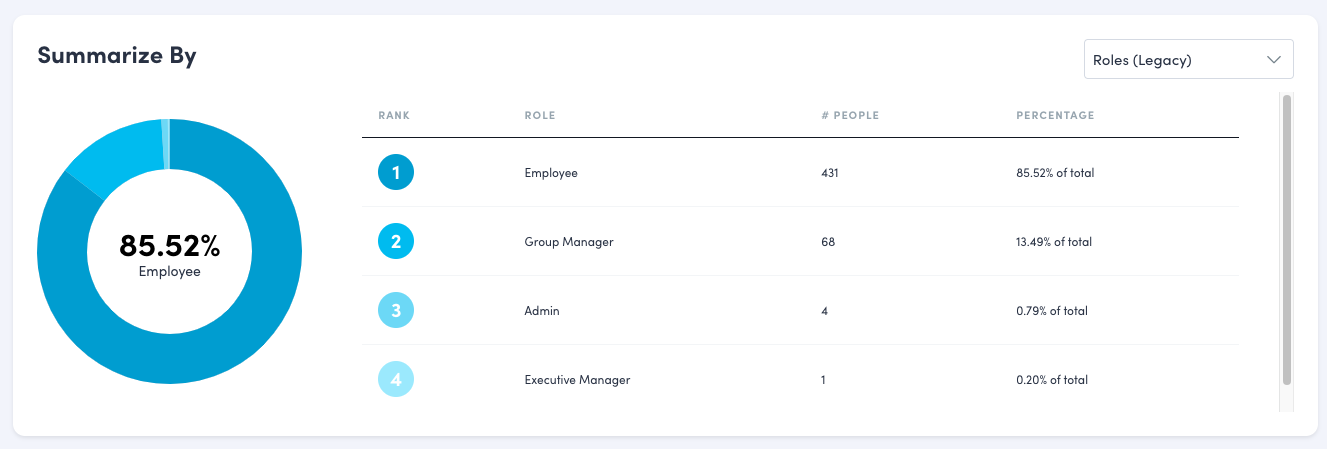
Task: Click the rank 1 circle badge
Action: pyautogui.click(x=396, y=173)
